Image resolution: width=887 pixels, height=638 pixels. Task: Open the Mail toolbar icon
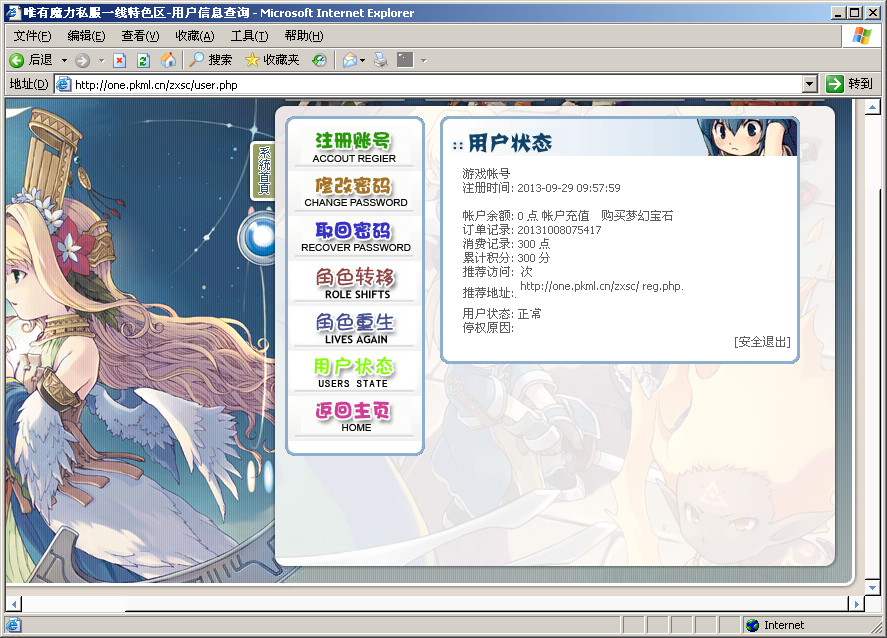point(349,60)
